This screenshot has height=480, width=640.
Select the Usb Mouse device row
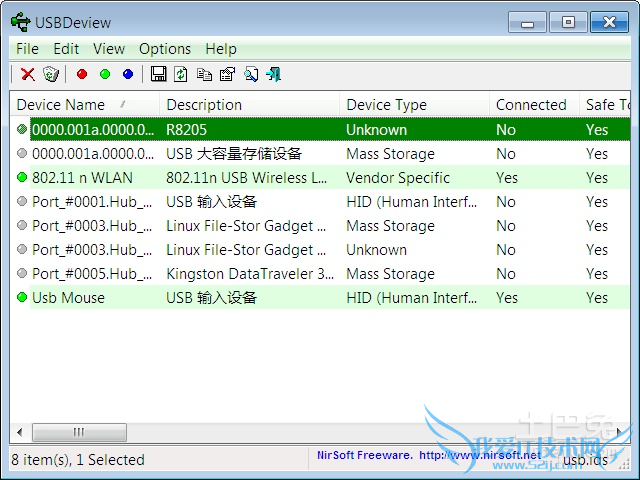click(x=322, y=298)
